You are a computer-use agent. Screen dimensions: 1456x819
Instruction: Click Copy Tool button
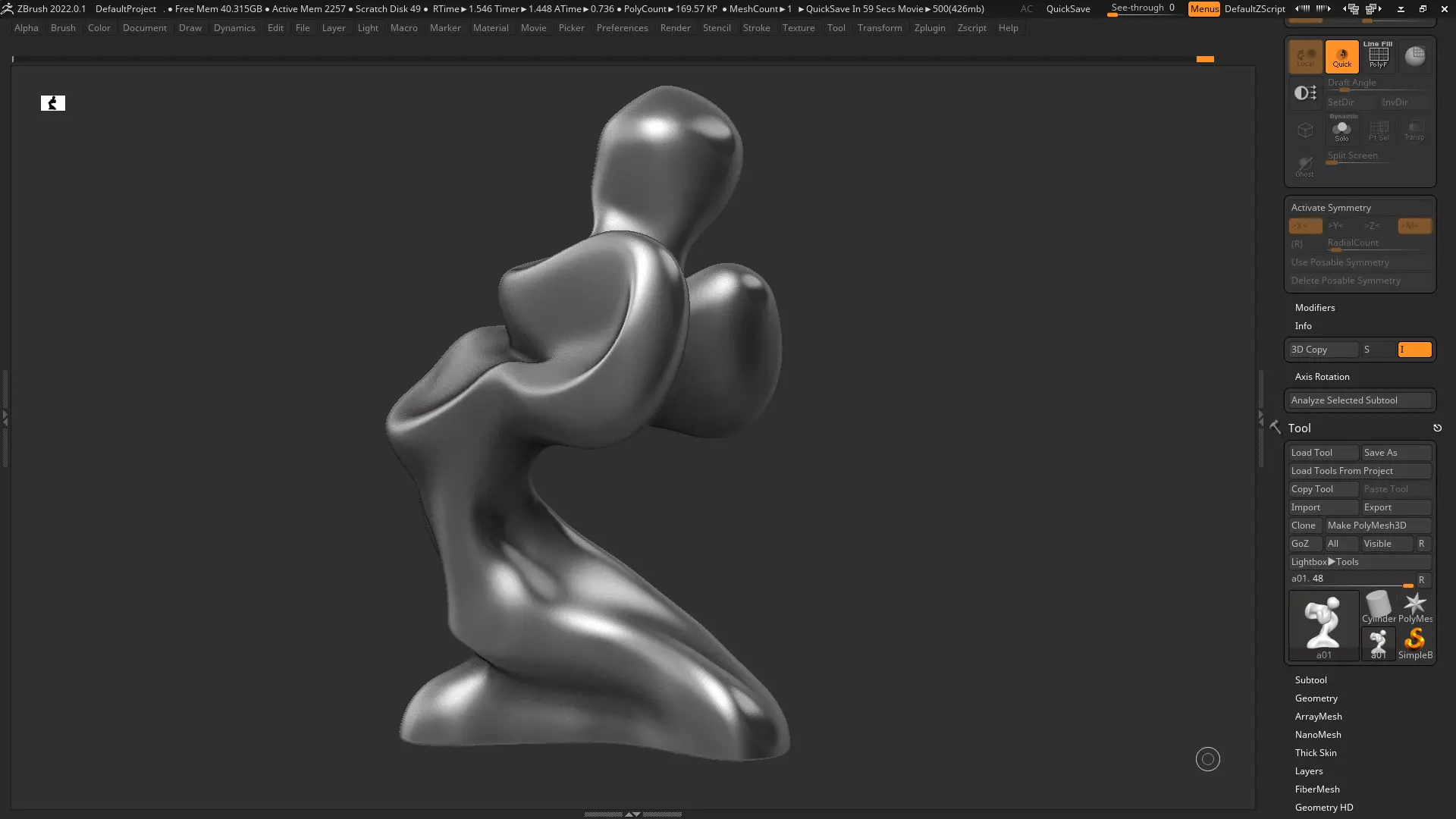[x=1323, y=489]
